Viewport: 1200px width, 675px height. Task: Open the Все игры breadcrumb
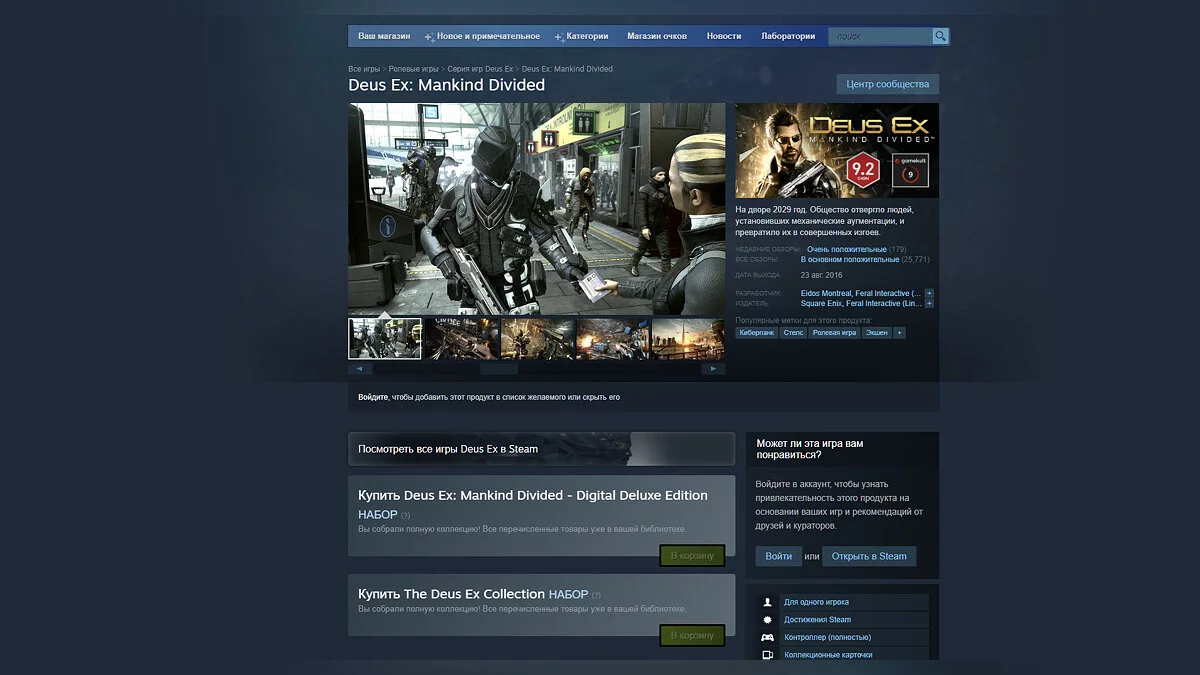362,69
